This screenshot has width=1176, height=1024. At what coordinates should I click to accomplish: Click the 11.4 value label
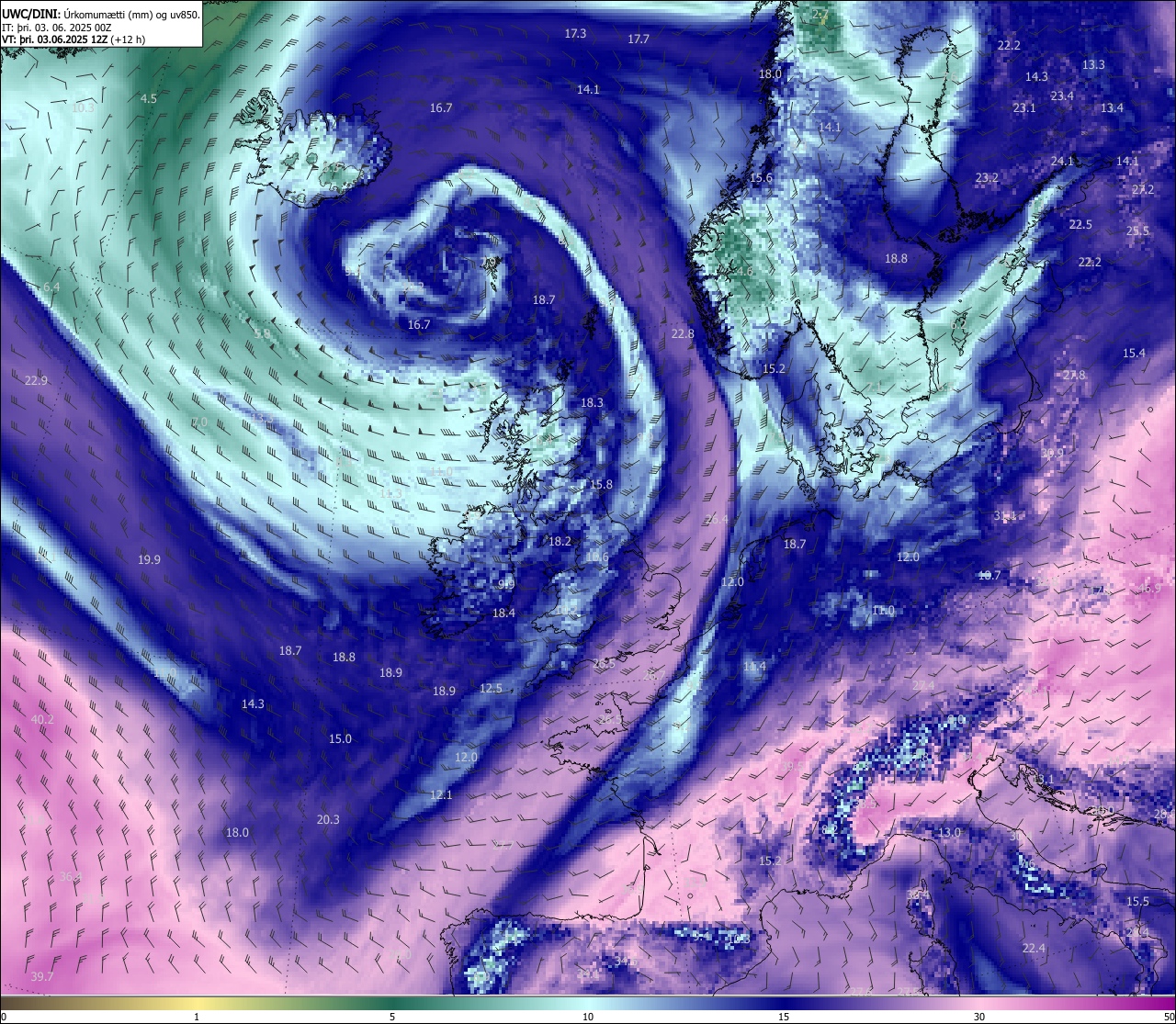tap(754, 667)
